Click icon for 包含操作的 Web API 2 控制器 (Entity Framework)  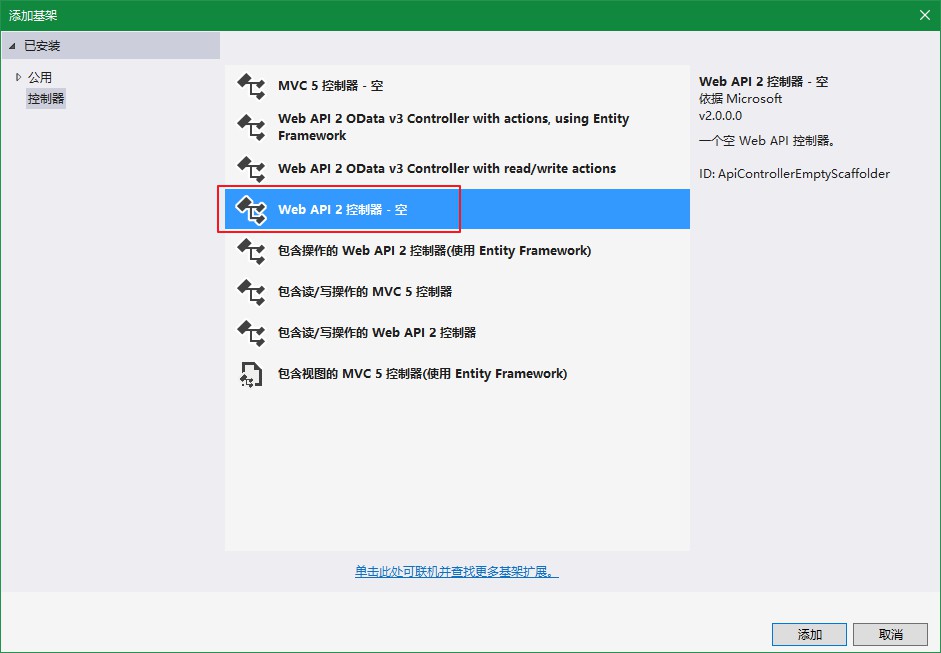[250, 251]
